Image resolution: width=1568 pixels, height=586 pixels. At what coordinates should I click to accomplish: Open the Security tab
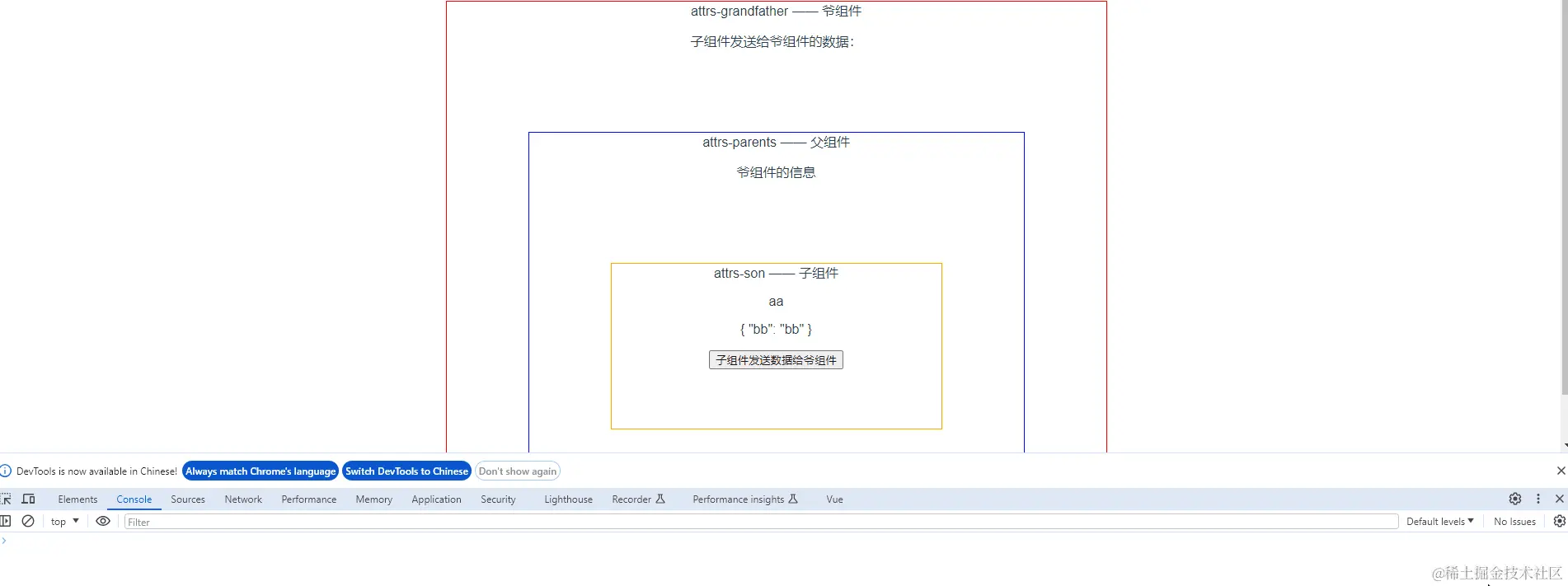click(499, 499)
